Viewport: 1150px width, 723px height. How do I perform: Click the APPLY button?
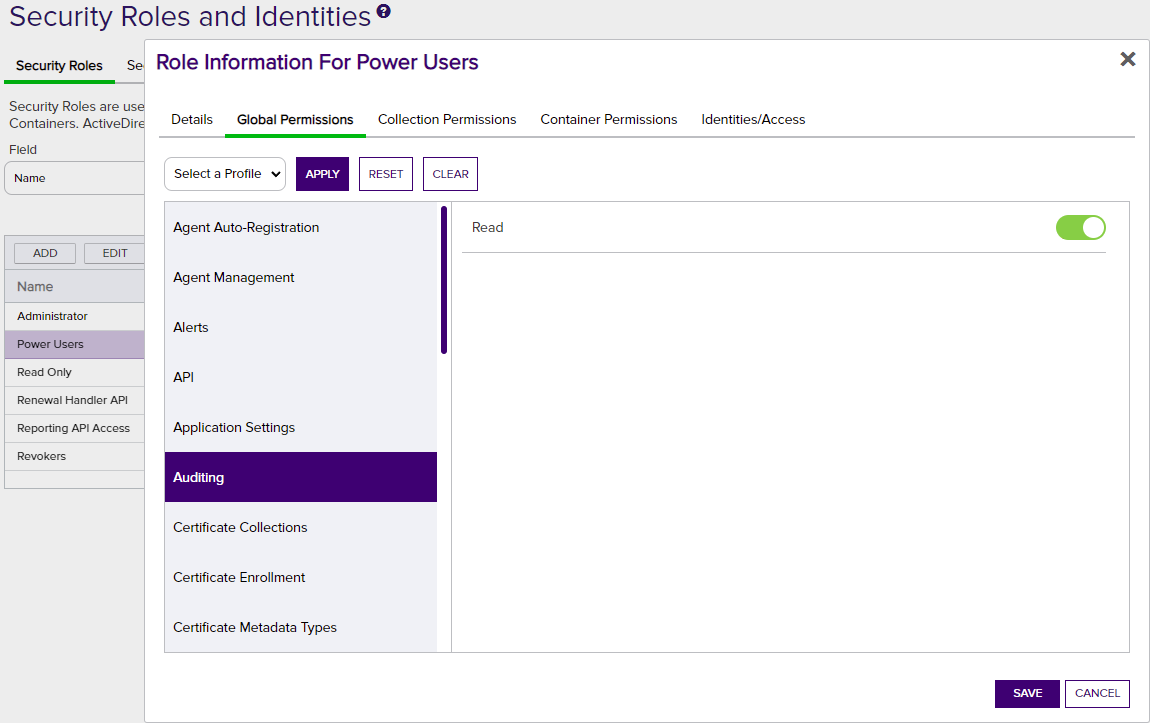[x=322, y=174]
